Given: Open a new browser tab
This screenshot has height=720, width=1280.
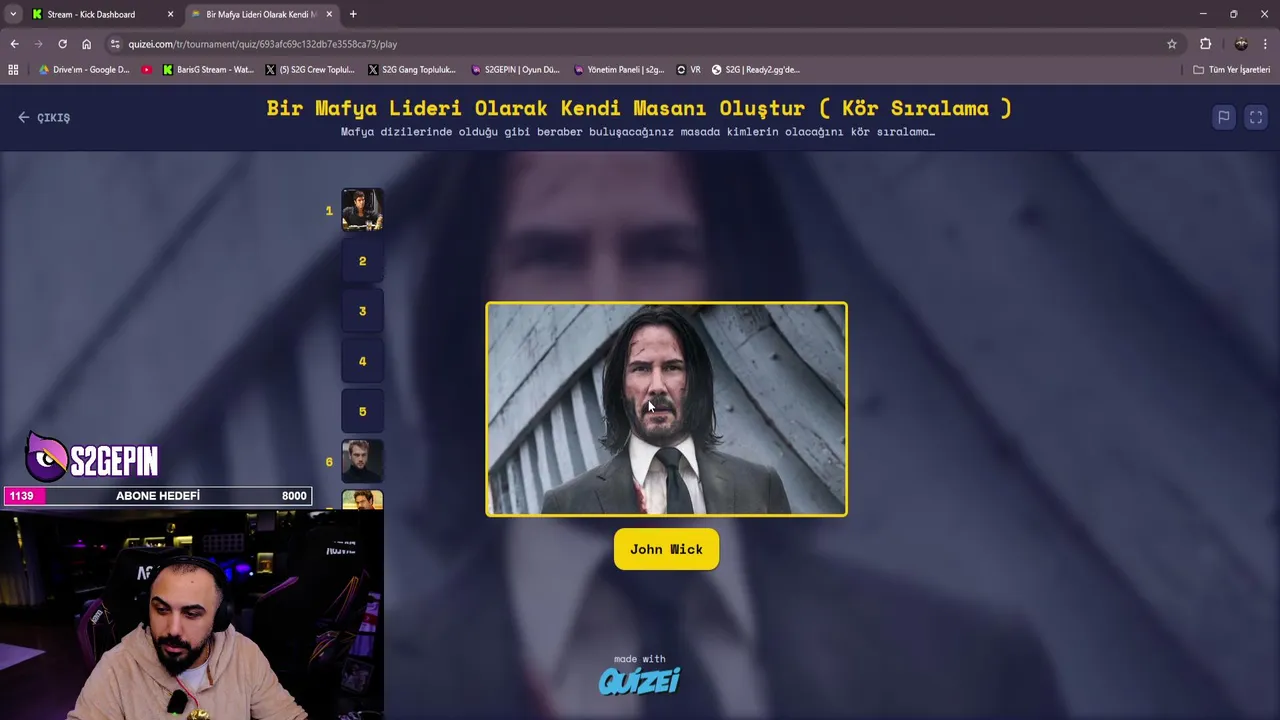Looking at the screenshot, I should coord(353,14).
